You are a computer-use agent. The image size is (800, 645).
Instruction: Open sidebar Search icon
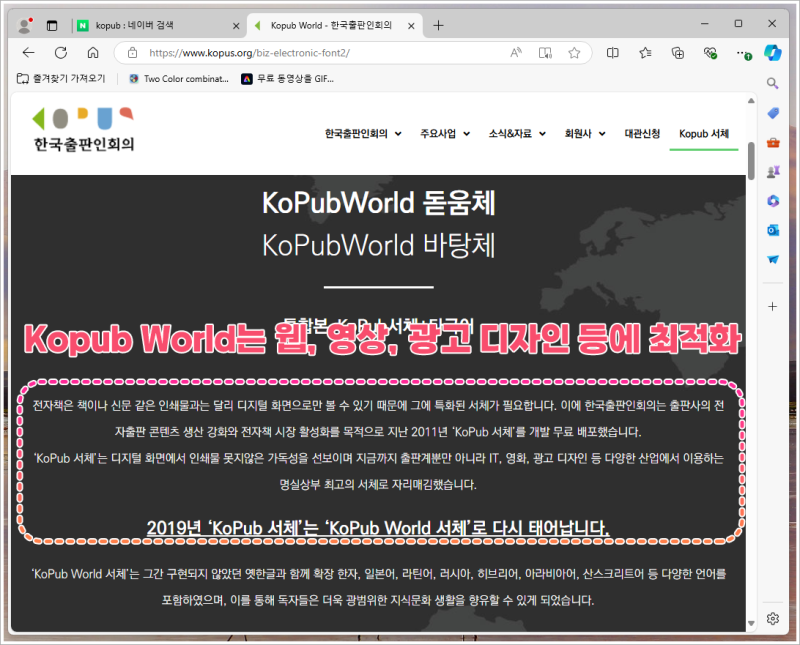(x=772, y=83)
